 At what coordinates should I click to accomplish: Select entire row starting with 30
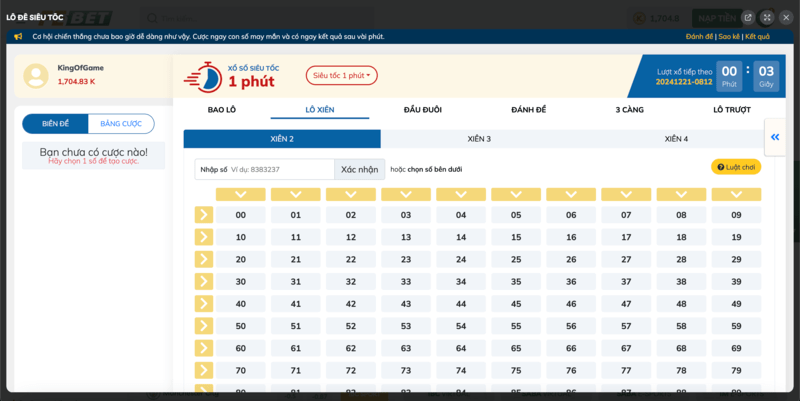click(x=203, y=281)
